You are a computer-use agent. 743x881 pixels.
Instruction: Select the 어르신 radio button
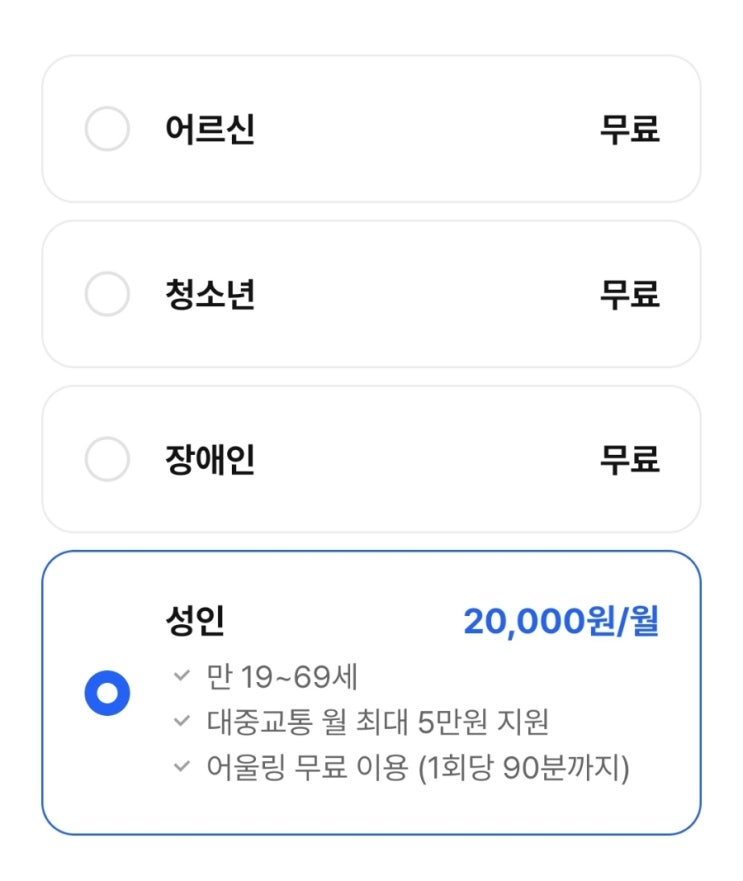click(x=107, y=129)
